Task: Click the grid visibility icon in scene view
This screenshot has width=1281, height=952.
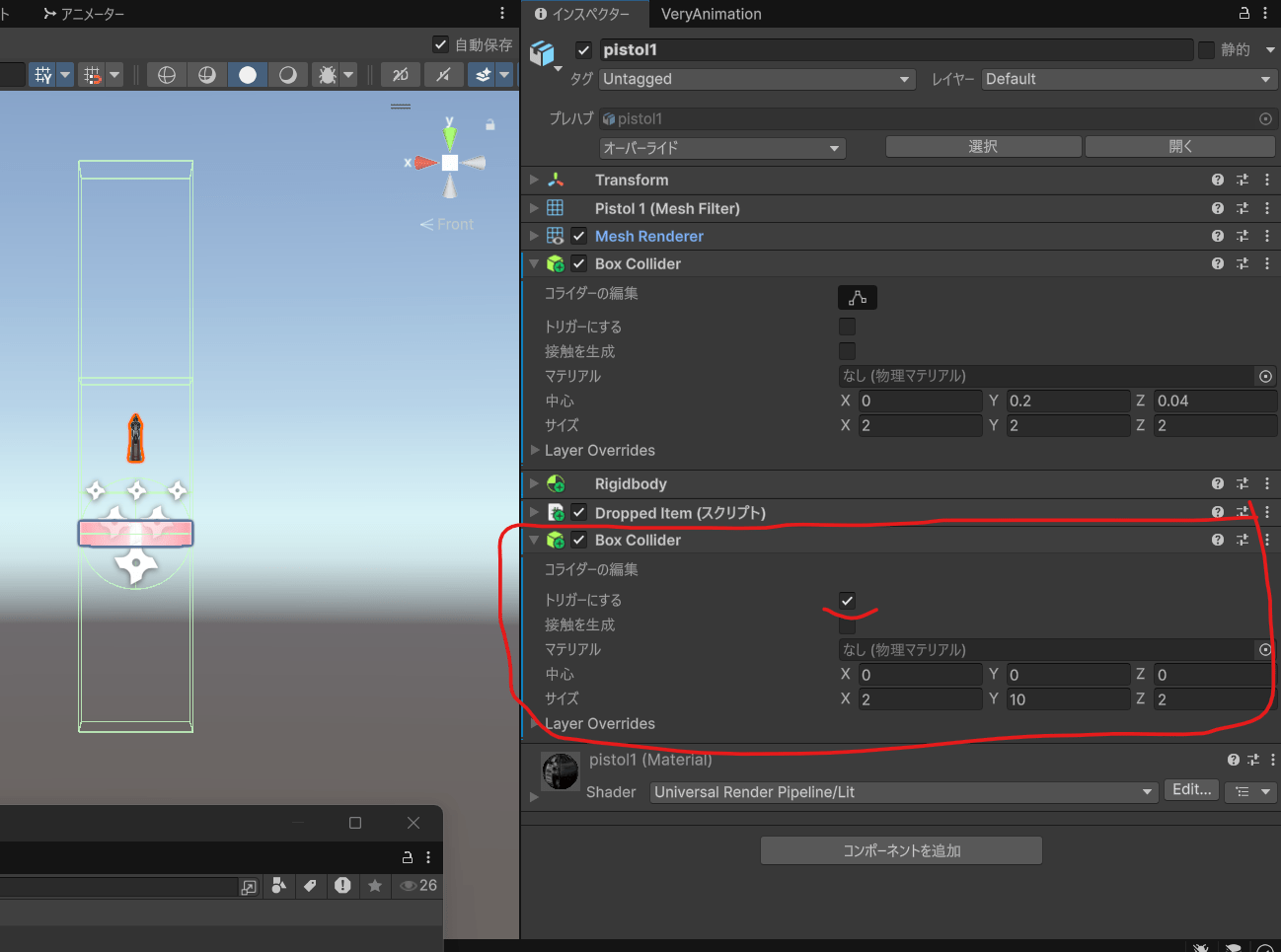Action: (x=44, y=74)
